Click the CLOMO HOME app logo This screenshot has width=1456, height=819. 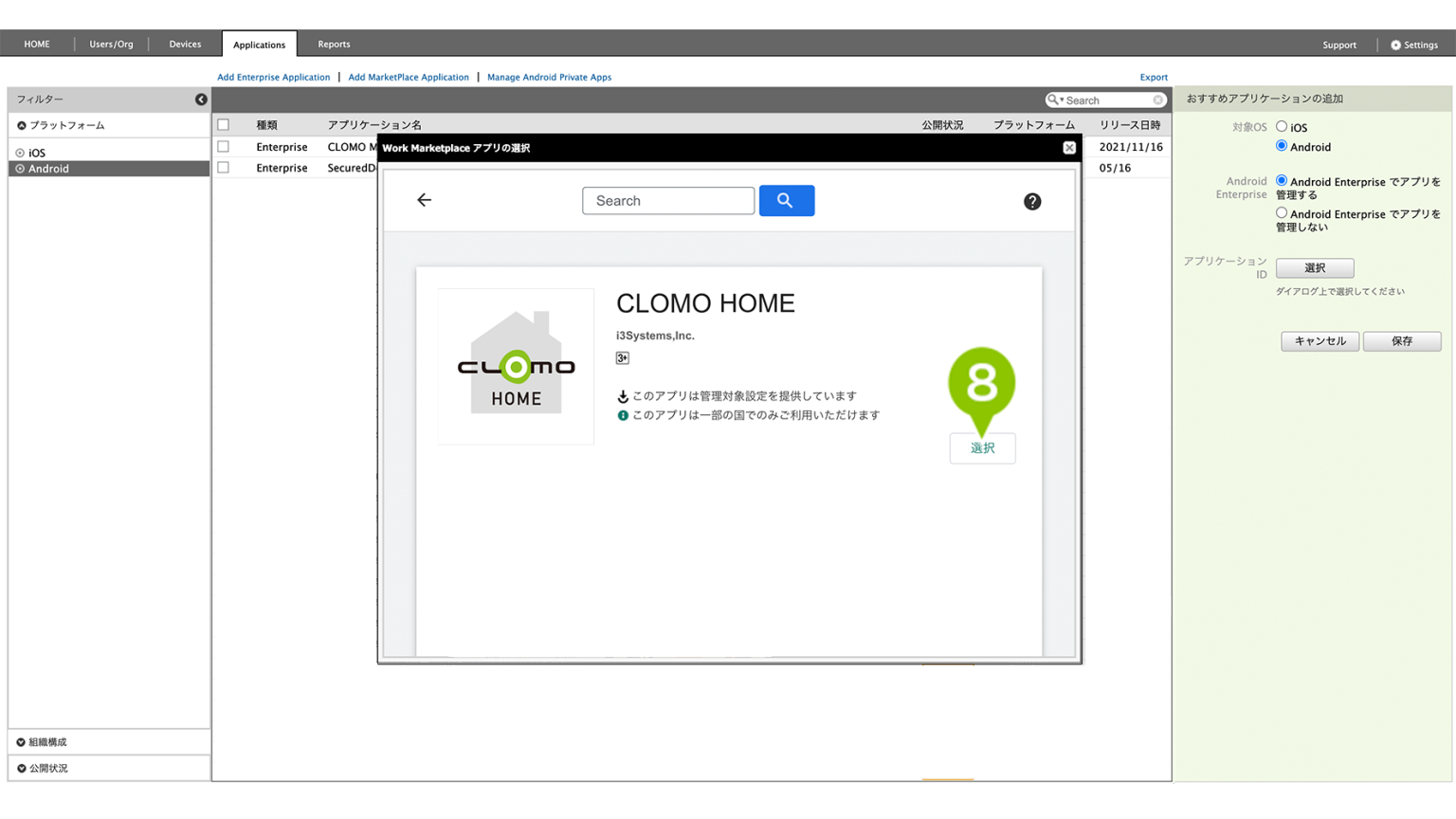point(516,366)
